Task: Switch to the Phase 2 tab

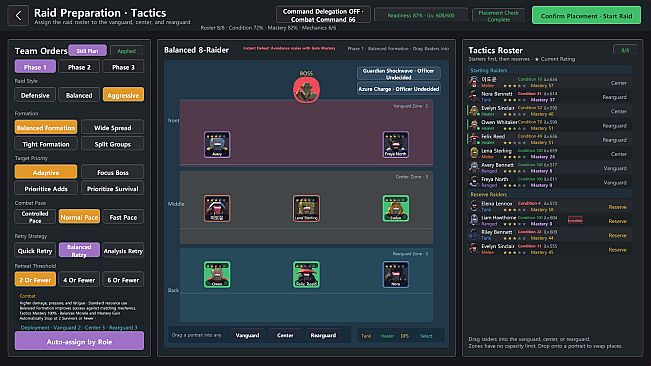Action: coord(79,67)
